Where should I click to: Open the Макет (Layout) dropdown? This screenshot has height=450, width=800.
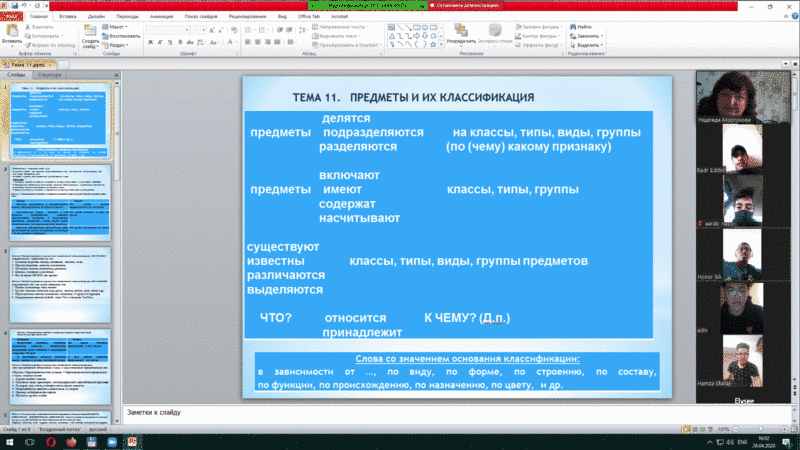[x=118, y=27]
